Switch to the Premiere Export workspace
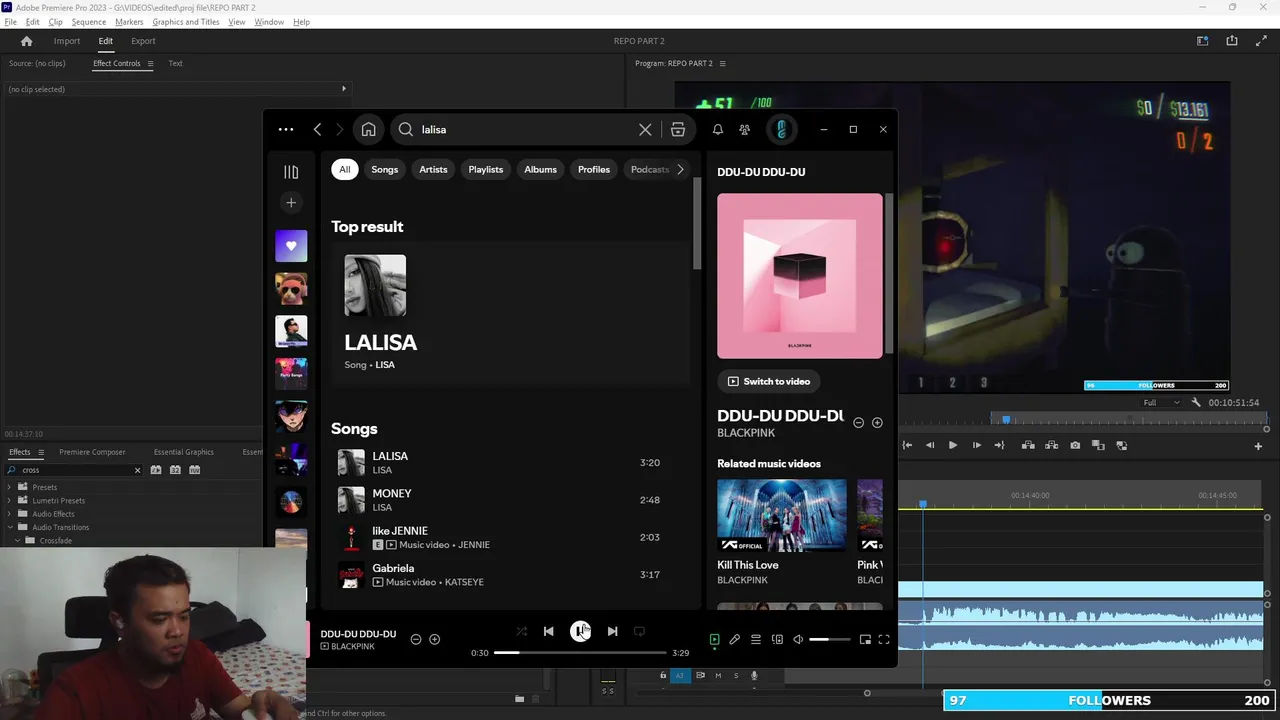 point(143,41)
